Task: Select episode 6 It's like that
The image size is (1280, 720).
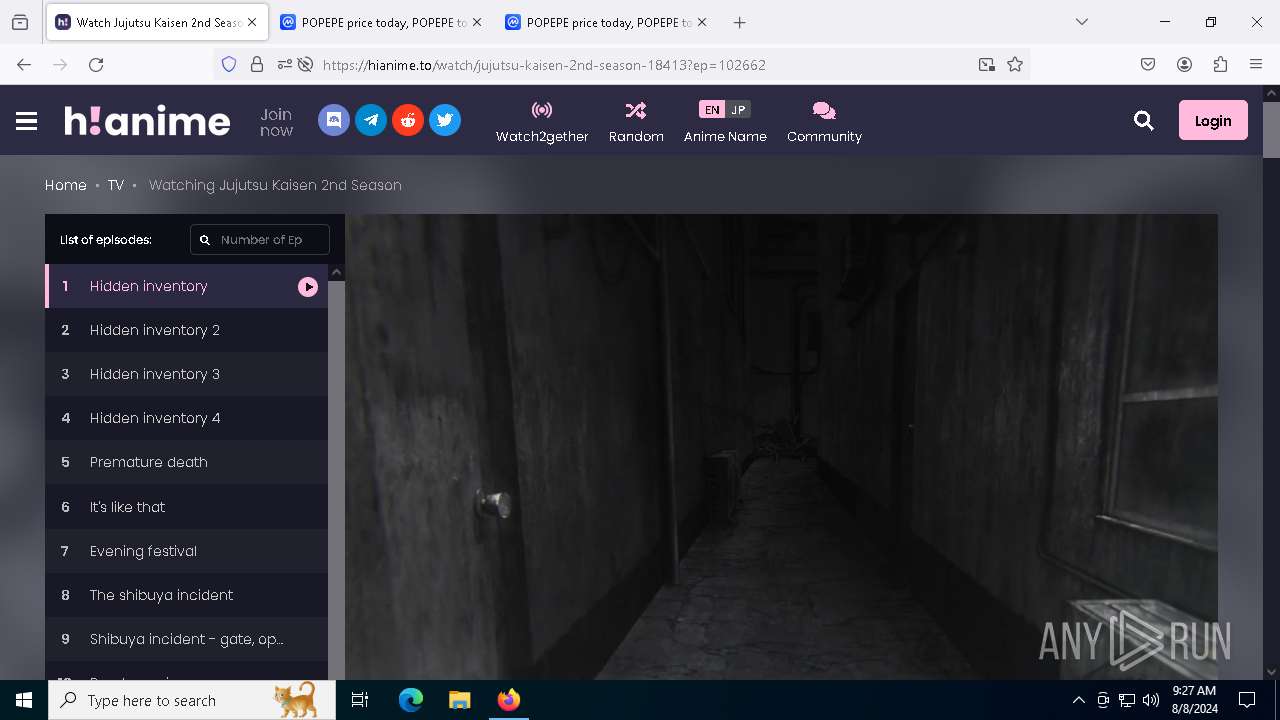Action: (187, 507)
